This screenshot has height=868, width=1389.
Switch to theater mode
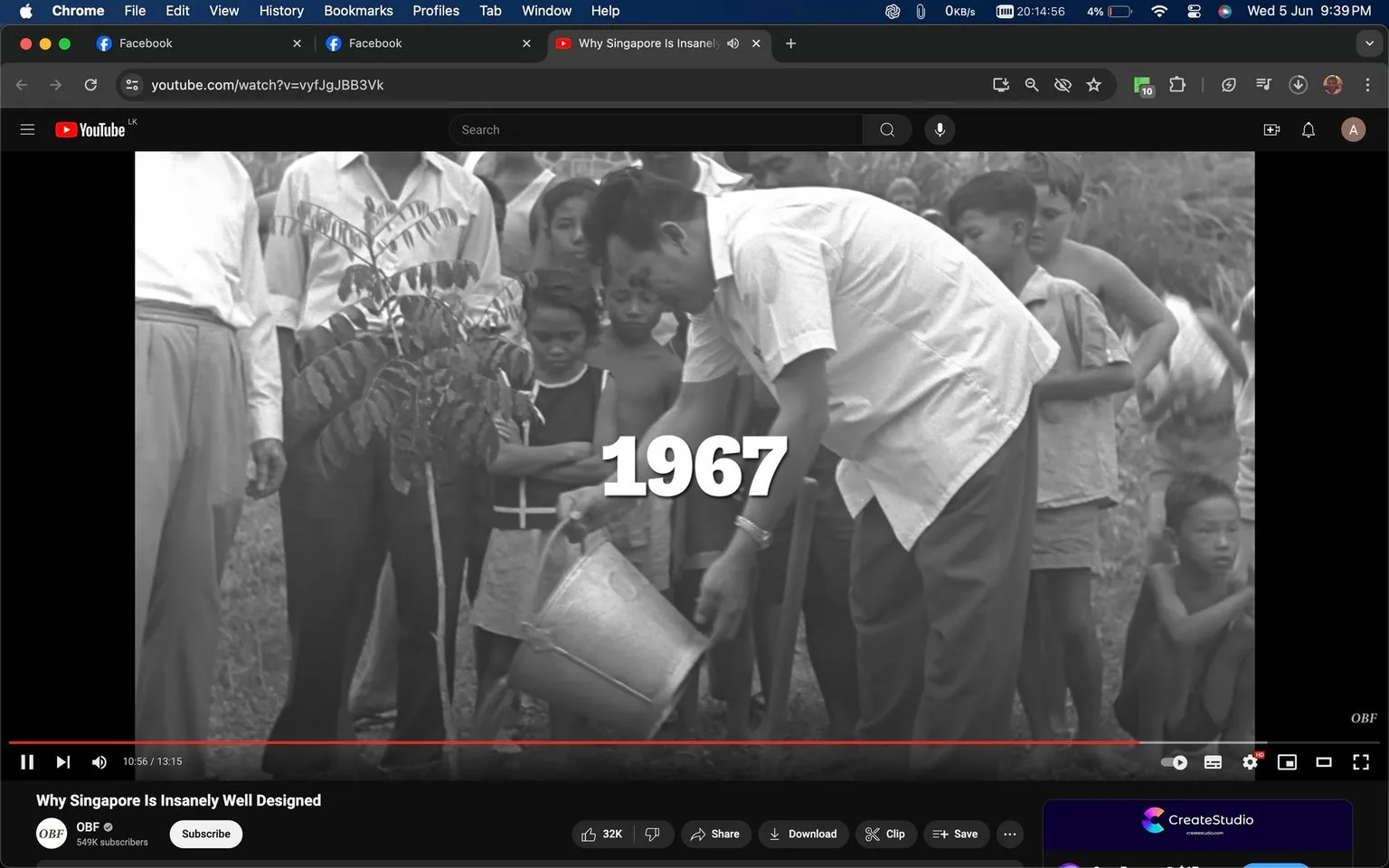[1324, 761]
